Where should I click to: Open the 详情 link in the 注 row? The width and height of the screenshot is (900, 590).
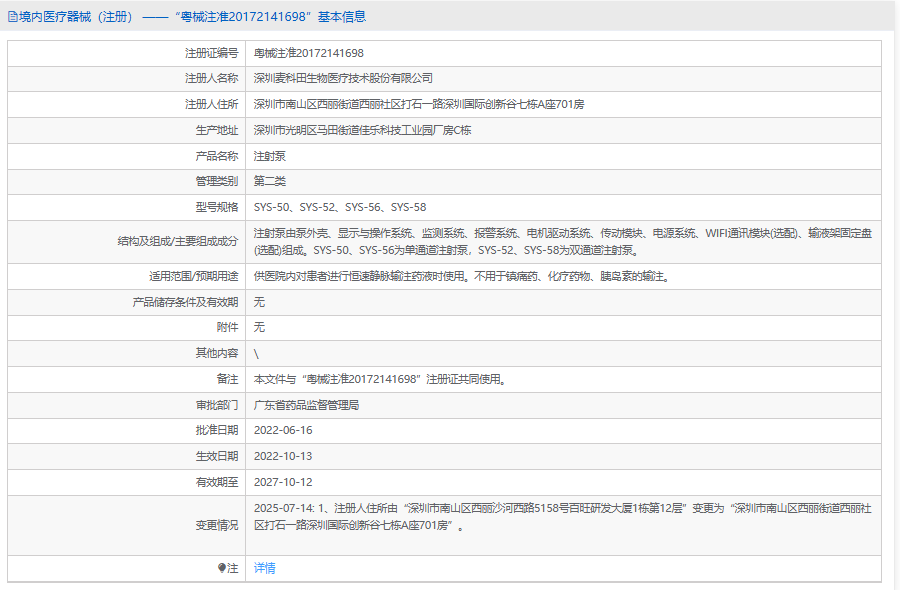265,568
